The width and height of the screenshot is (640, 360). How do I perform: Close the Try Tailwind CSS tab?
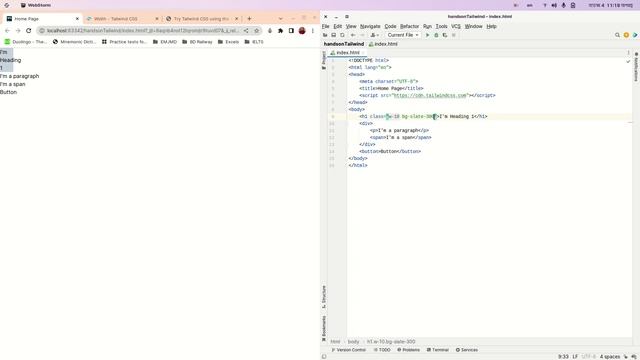coord(236,19)
